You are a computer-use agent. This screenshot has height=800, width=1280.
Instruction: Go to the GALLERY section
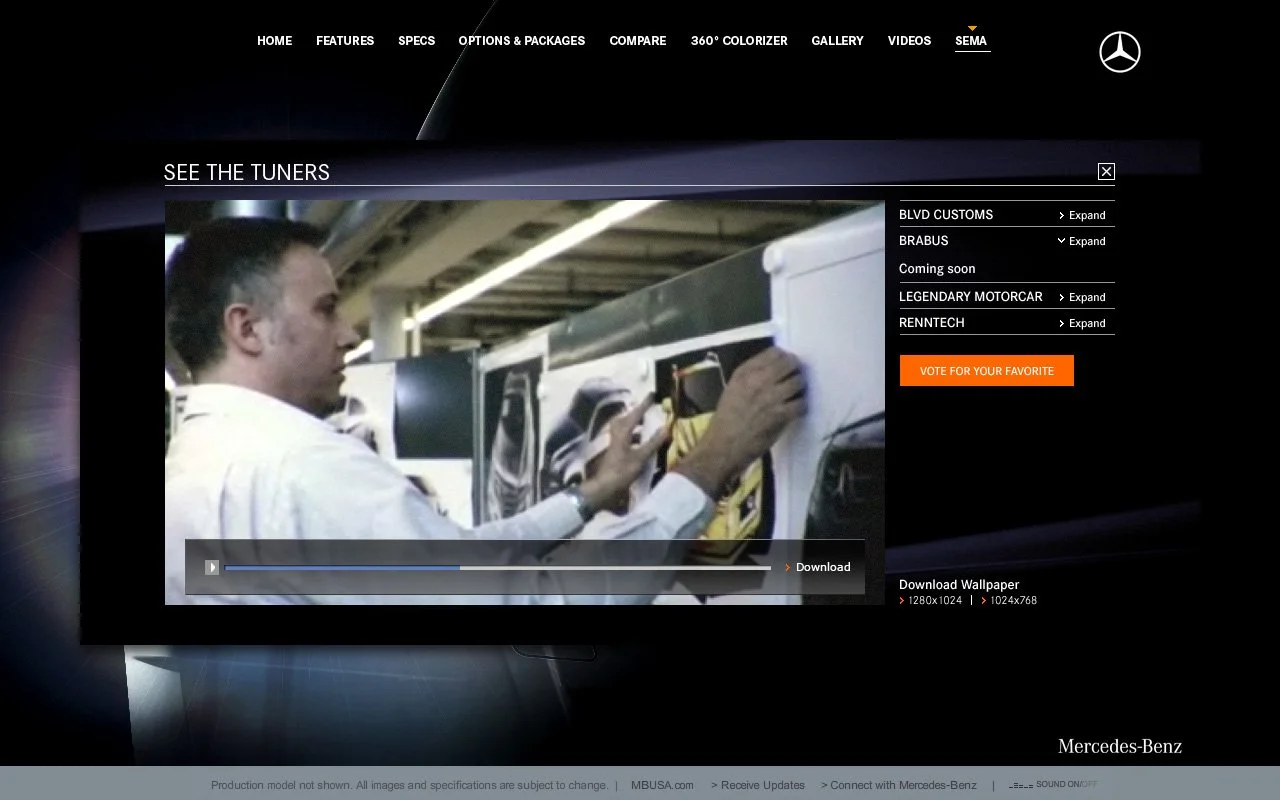[838, 41]
